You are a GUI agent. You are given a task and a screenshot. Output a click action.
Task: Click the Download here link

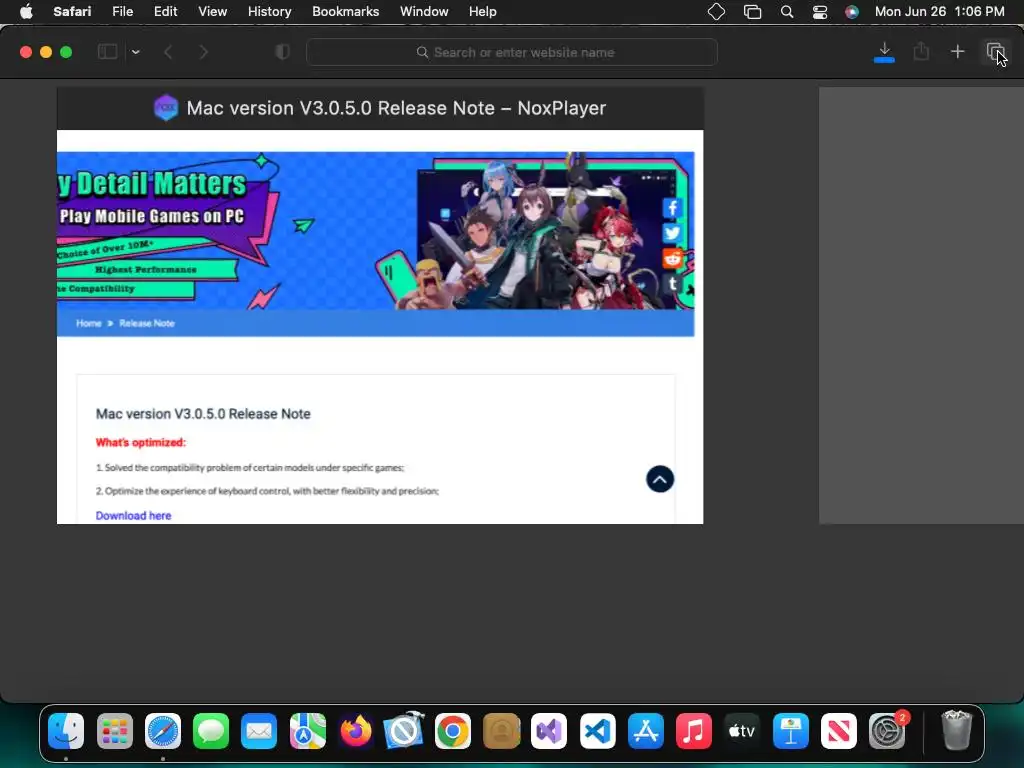tap(133, 515)
